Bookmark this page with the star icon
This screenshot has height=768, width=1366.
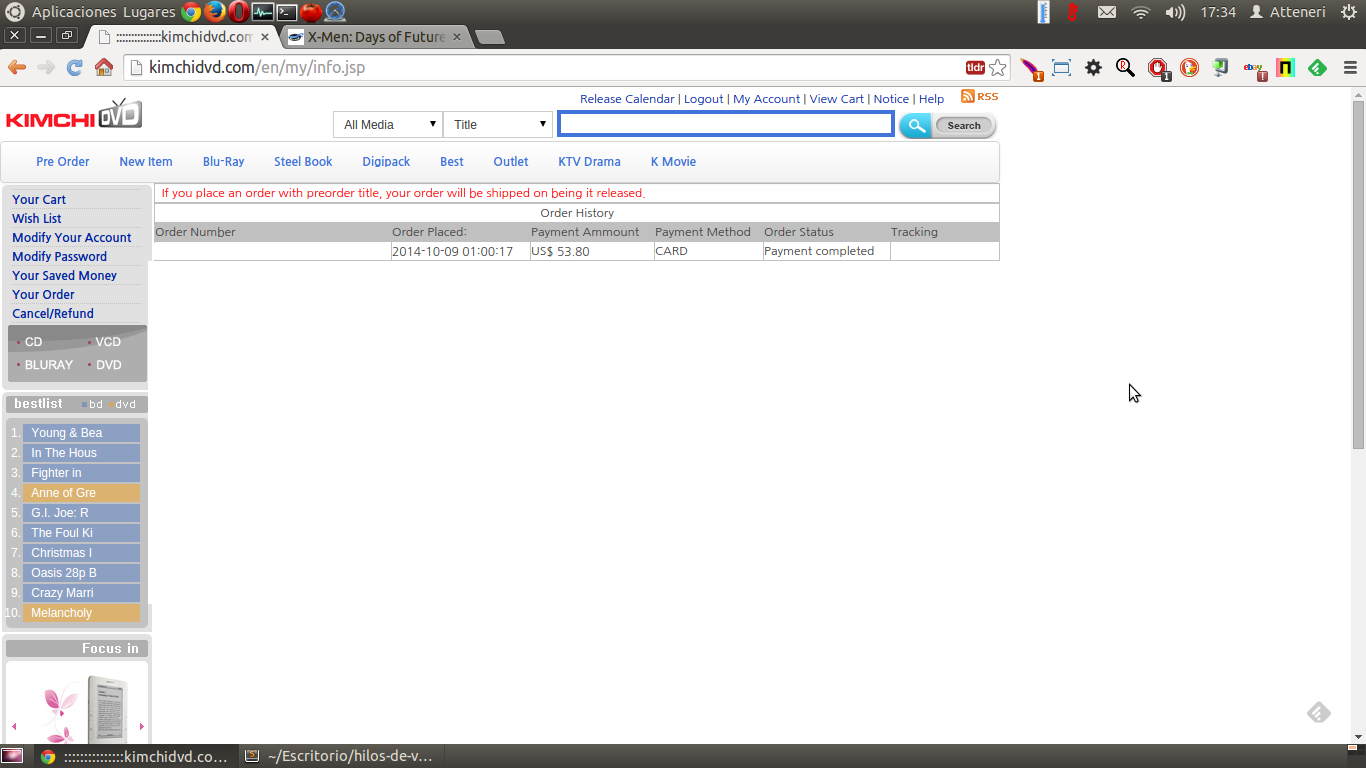(998, 68)
